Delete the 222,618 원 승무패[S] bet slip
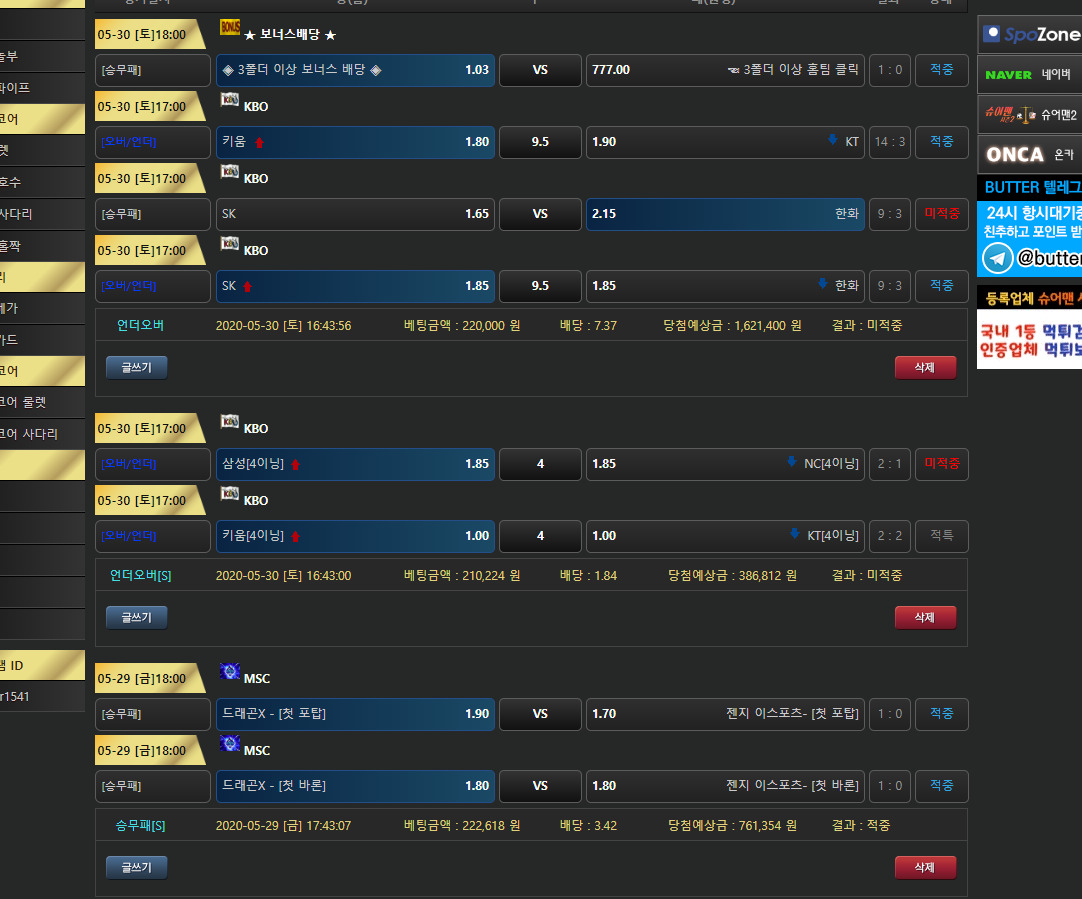Screen dimensions: 1082x899 click(x=925, y=867)
